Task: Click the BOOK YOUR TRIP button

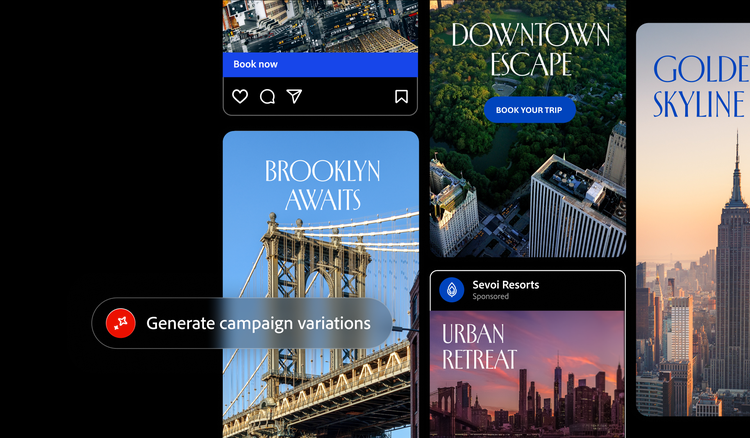Action: pos(529,109)
